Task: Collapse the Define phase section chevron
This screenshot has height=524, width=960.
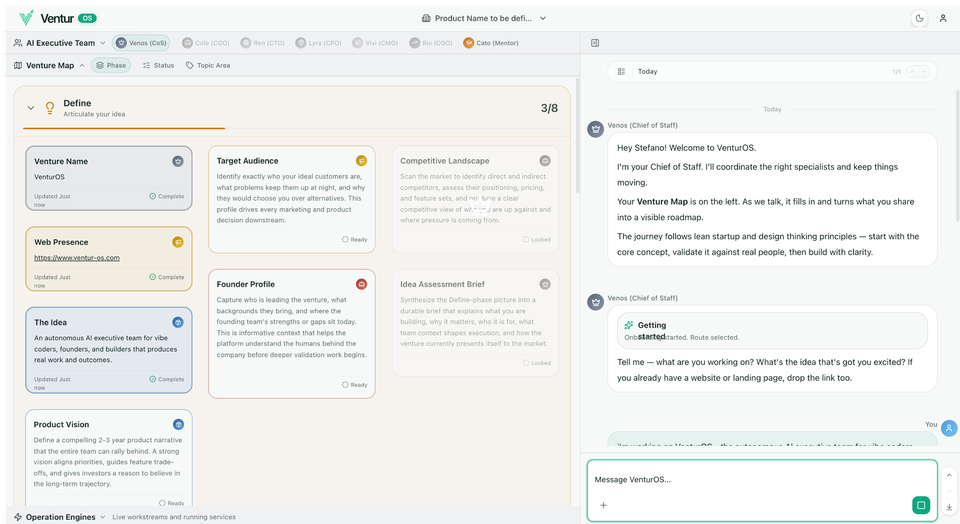Action: click(31, 108)
